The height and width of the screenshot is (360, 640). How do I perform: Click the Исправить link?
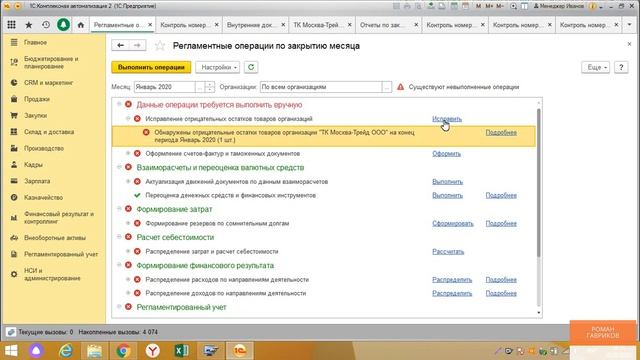point(447,119)
